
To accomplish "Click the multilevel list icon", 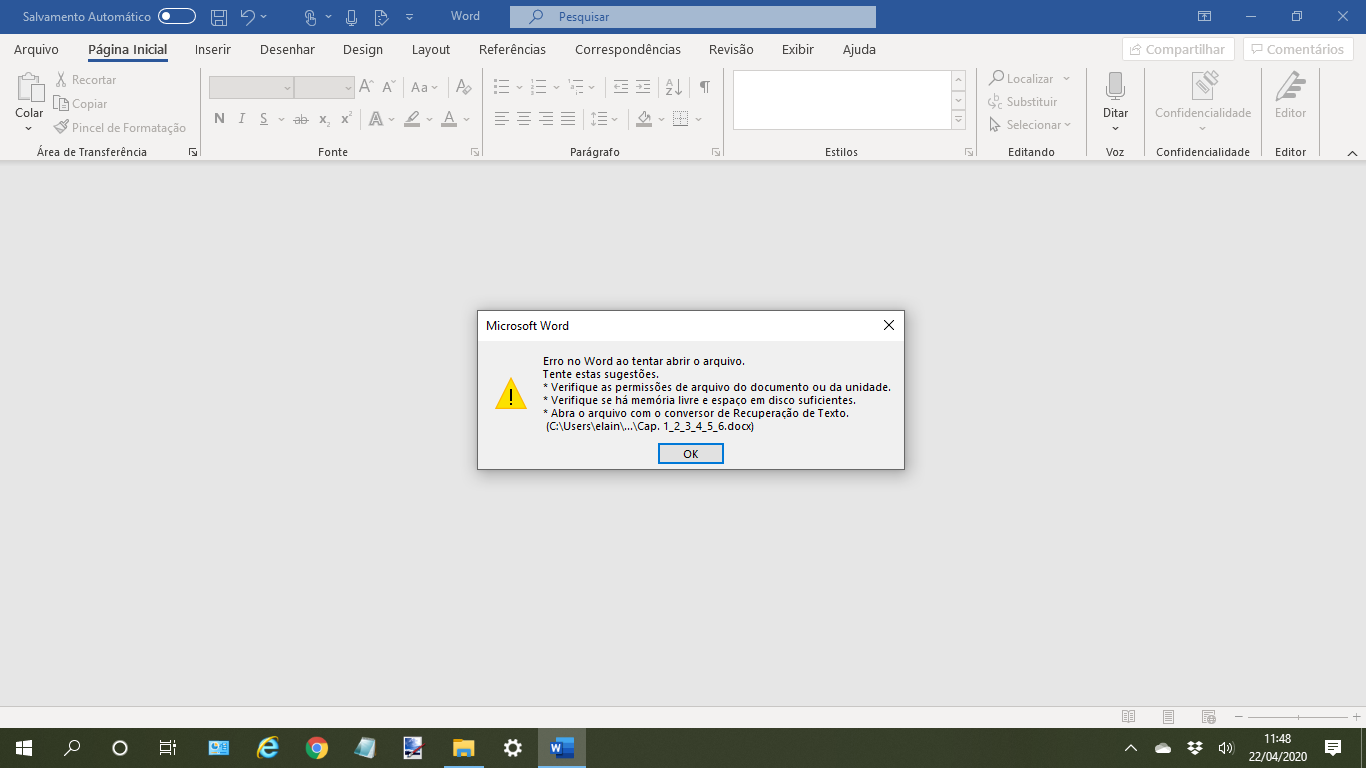I will tap(576, 87).
